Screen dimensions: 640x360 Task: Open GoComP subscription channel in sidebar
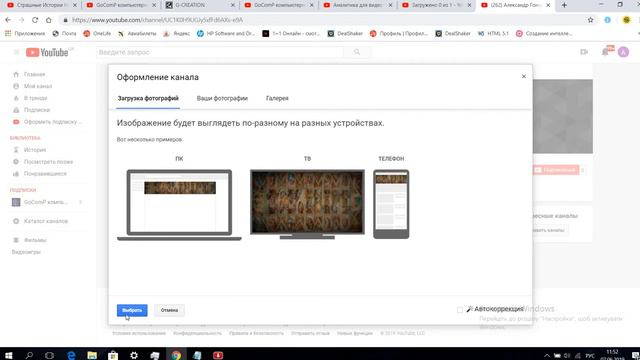[x=46, y=202]
